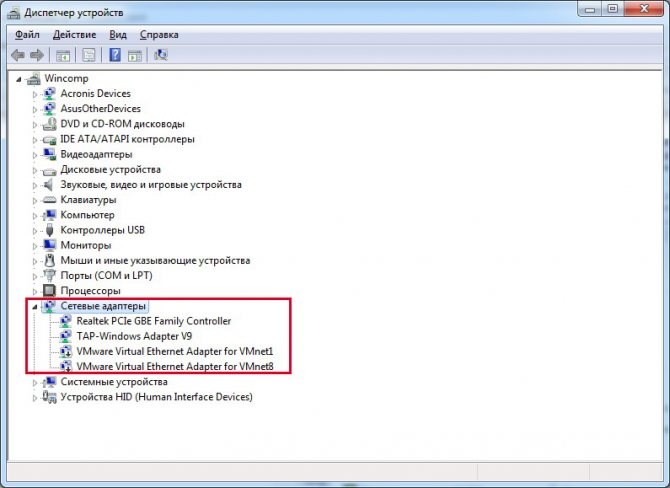670x488 pixels.
Task: Expand Звуковые, видео и игровые устройства
Action: (35, 185)
